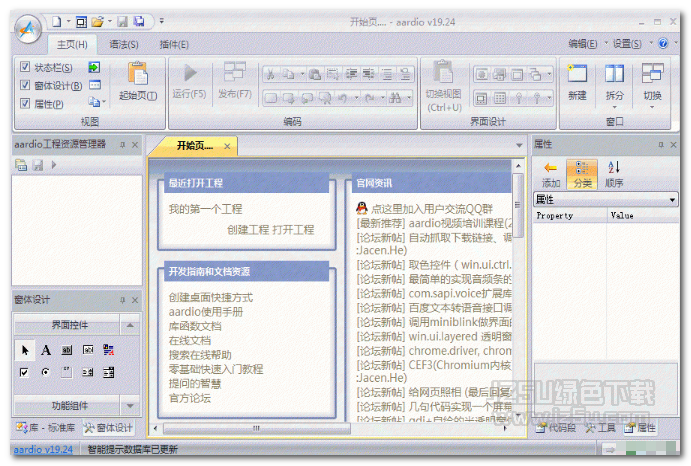The image size is (691, 466).
Task: Expand the 功能组件 section arrow
Action: pyautogui.click(x=130, y=406)
